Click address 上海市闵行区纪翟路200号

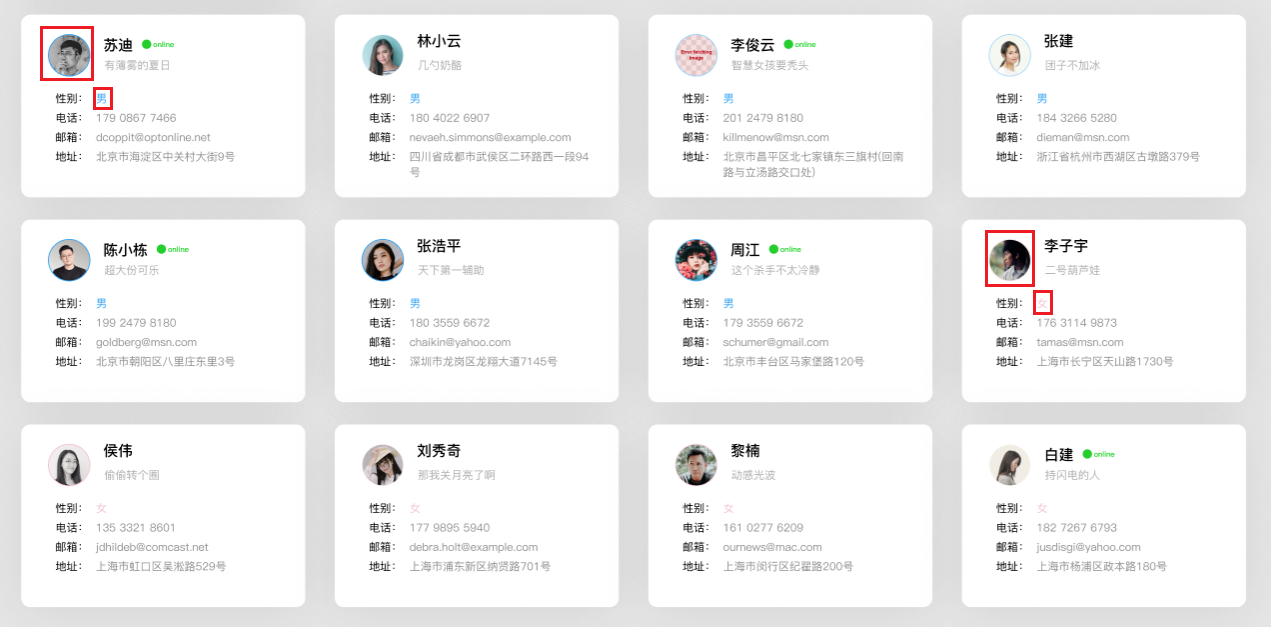tap(787, 566)
